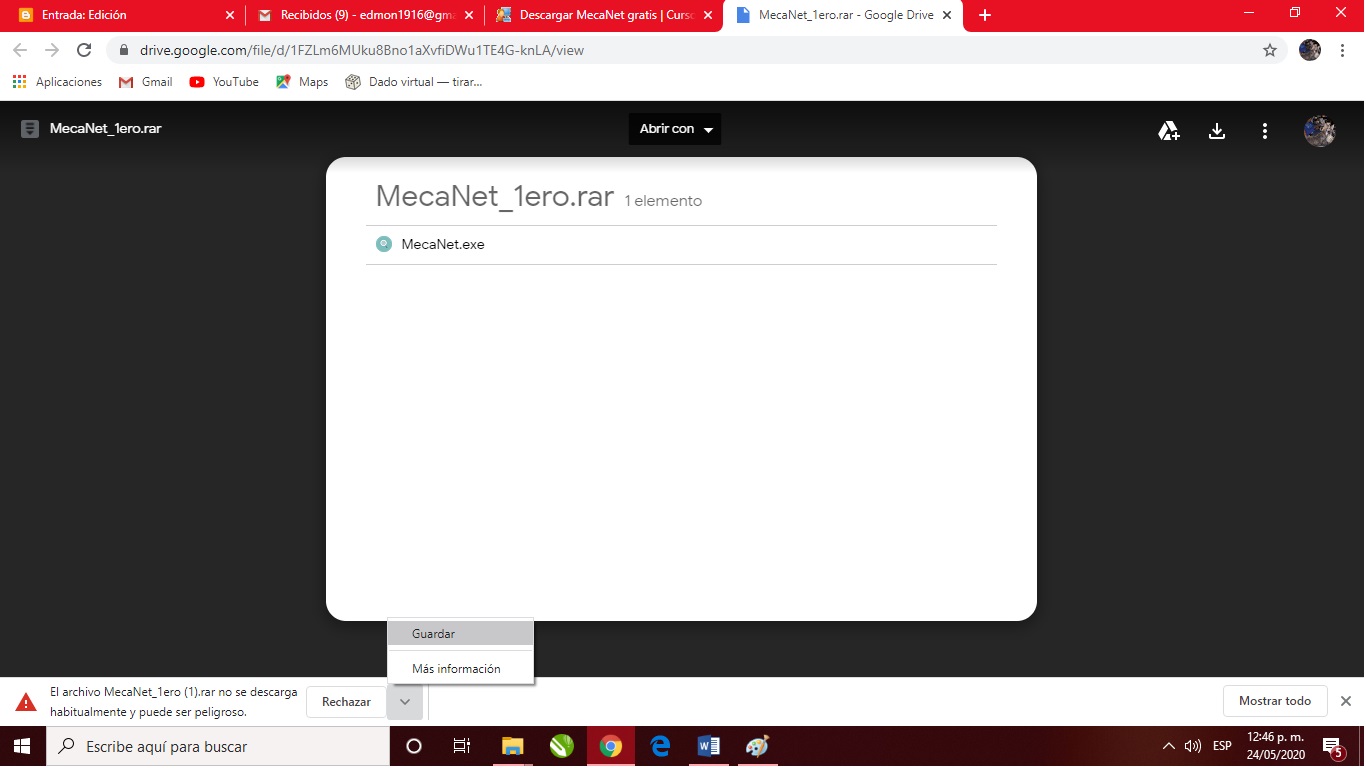Click the "Rechazar" button for download
The height and width of the screenshot is (768, 1366).
click(346, 702)
